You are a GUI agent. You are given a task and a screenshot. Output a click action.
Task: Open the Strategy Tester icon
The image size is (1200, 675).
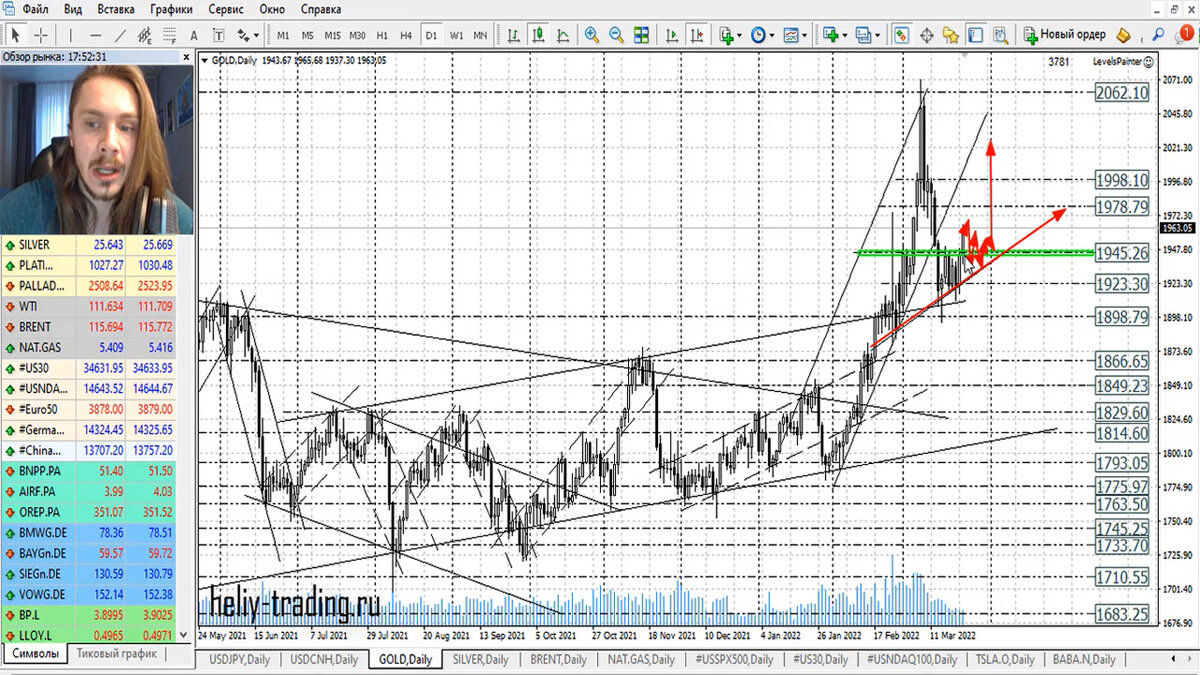point(1000,35)
